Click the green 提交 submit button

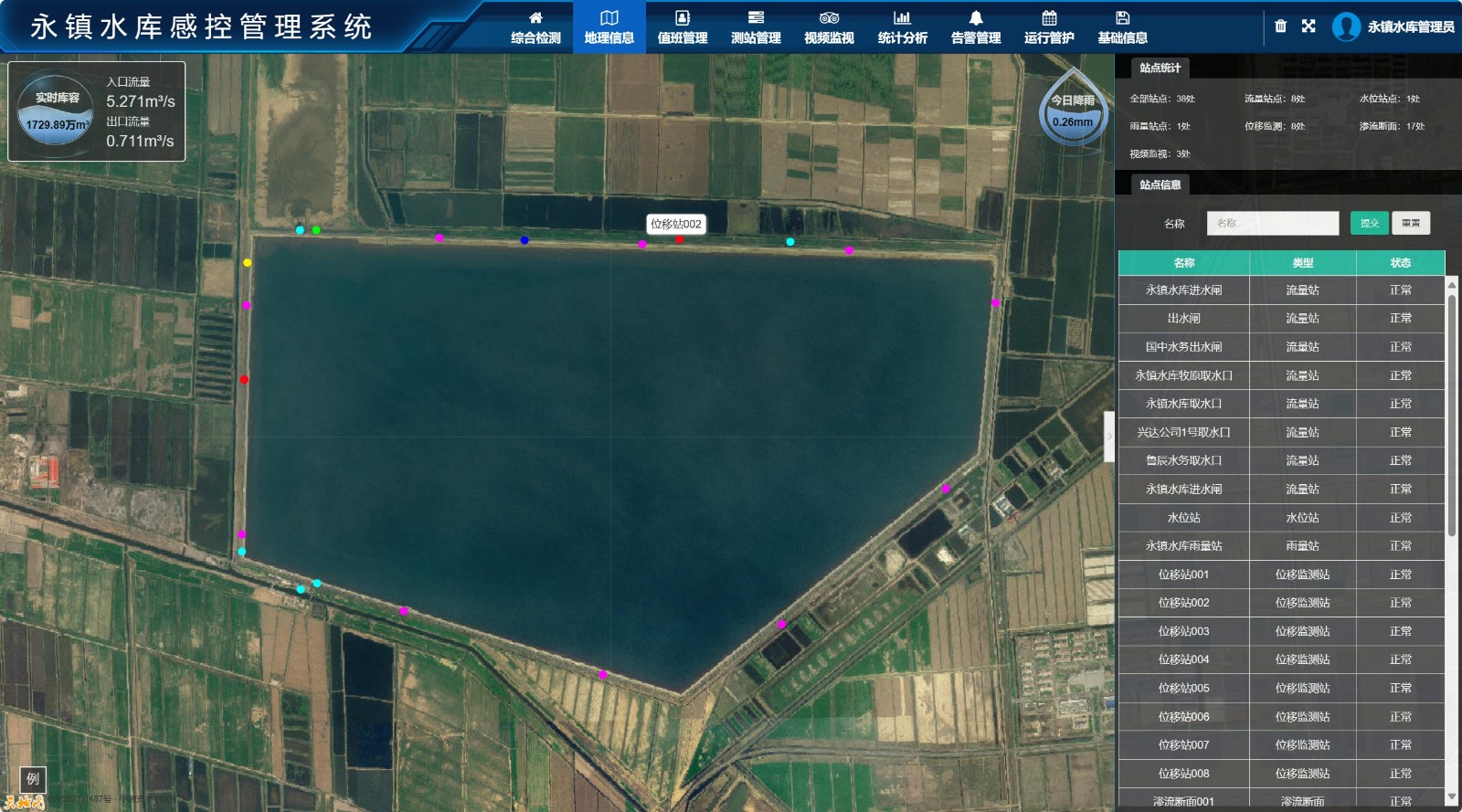tap(1369, 223)
